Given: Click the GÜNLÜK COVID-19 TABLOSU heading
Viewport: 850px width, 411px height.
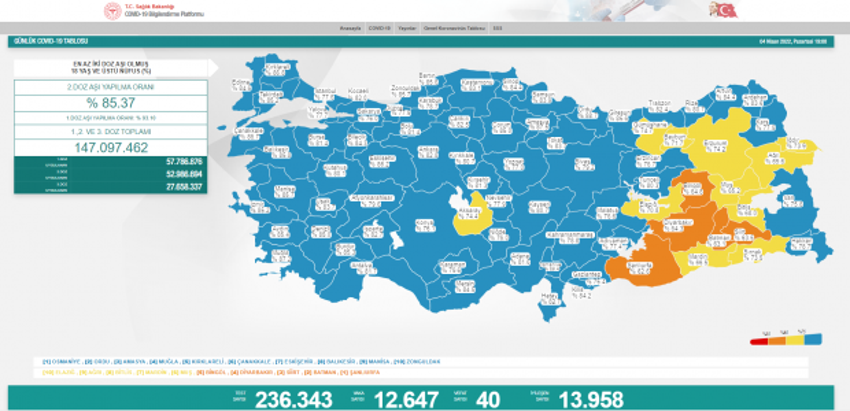Looking at the screenshot, I should [51, 41].
